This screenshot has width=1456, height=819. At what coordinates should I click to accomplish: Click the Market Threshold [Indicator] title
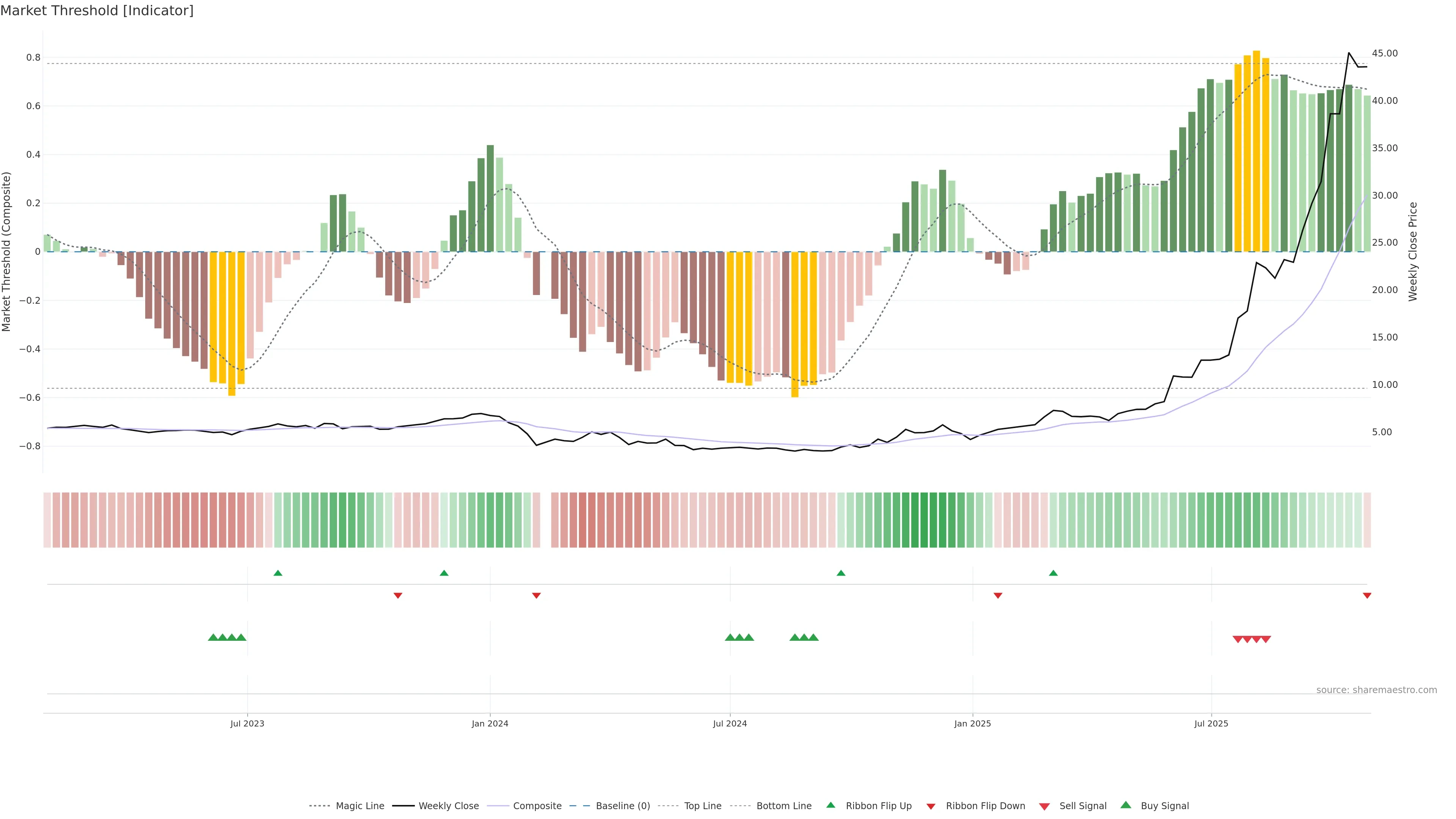pyautogui.click(x=97, y=11)
